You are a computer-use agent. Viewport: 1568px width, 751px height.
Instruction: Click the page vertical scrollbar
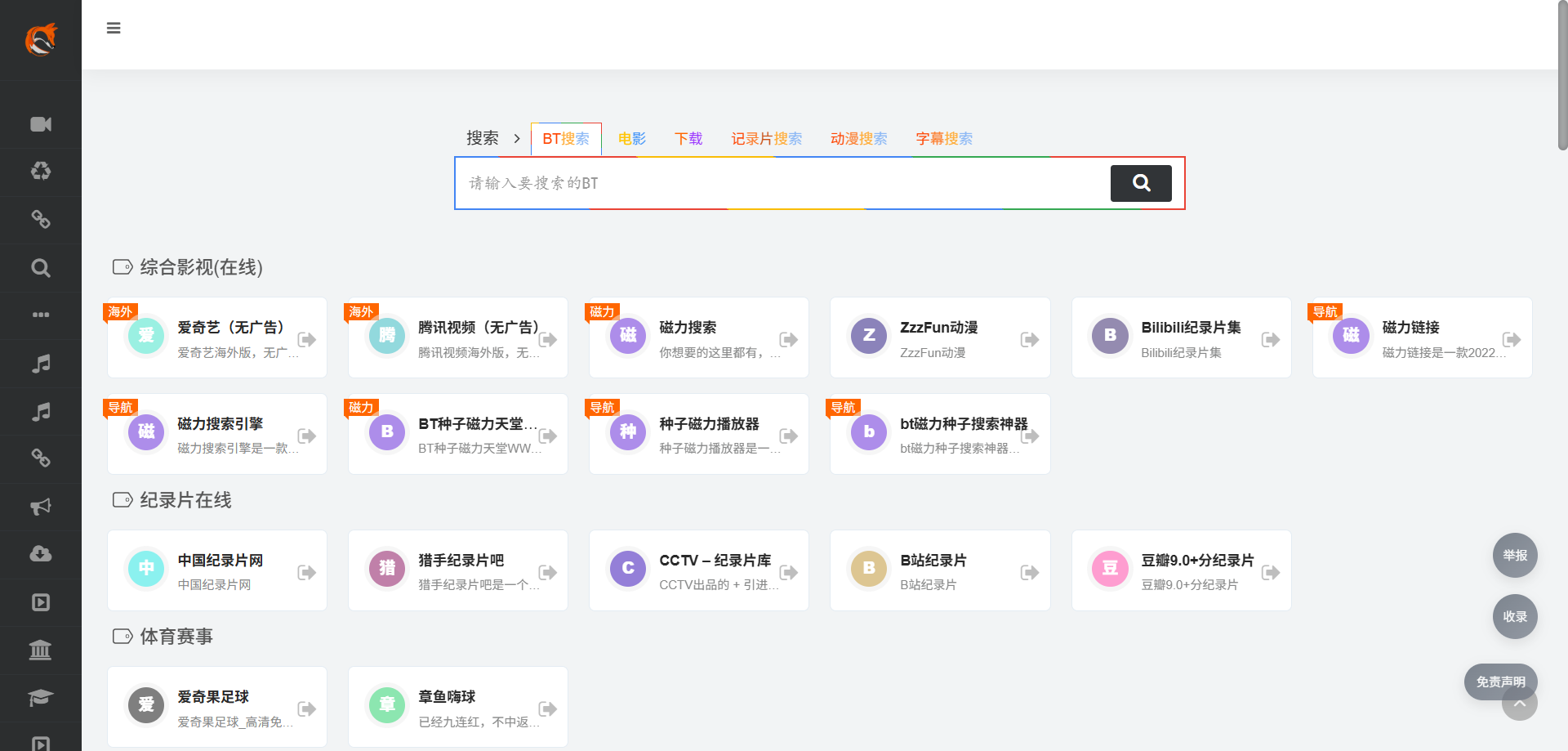point(1562,75)
